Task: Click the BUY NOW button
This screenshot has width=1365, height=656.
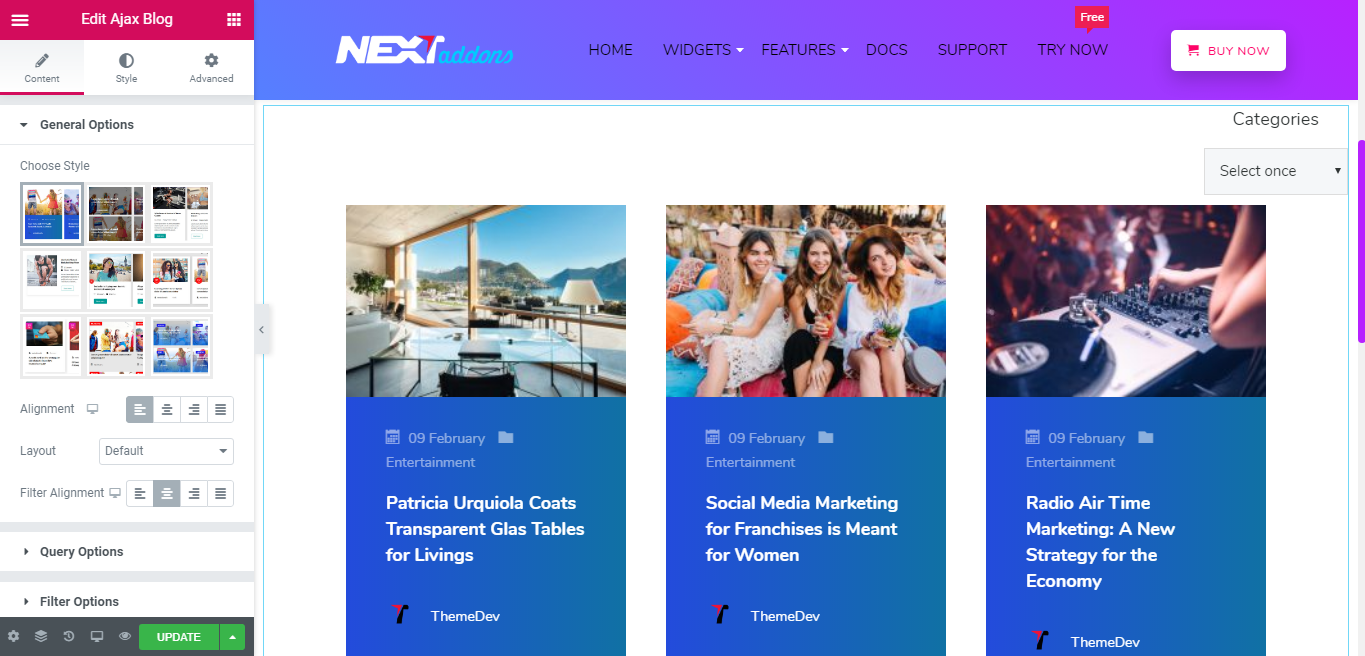Action: [x=1228, y=51]
